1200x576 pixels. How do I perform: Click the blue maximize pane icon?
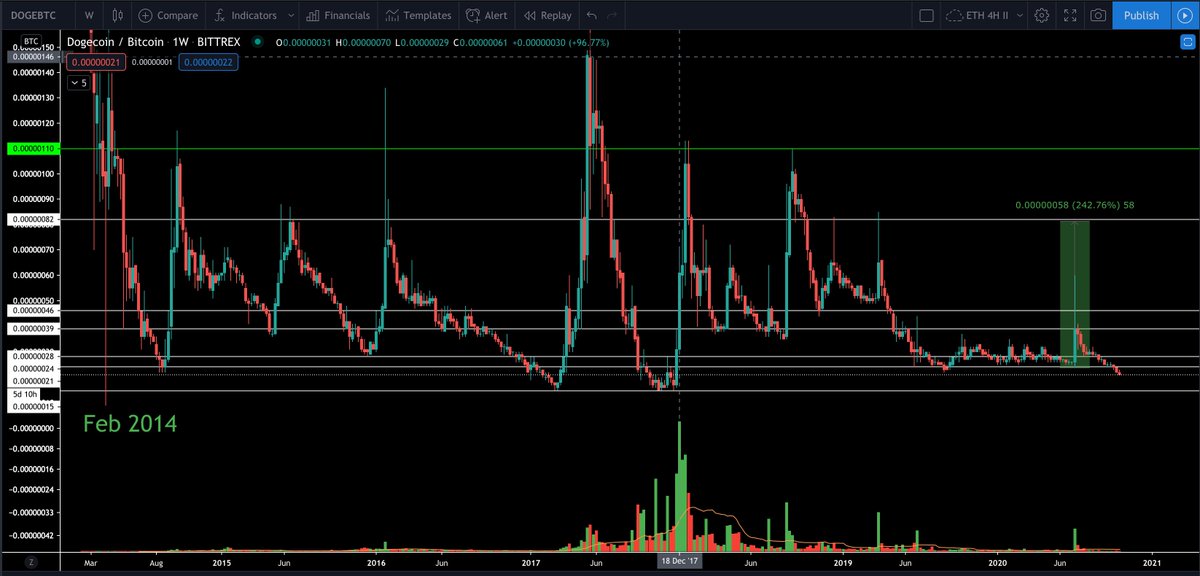pos(1187,43)
